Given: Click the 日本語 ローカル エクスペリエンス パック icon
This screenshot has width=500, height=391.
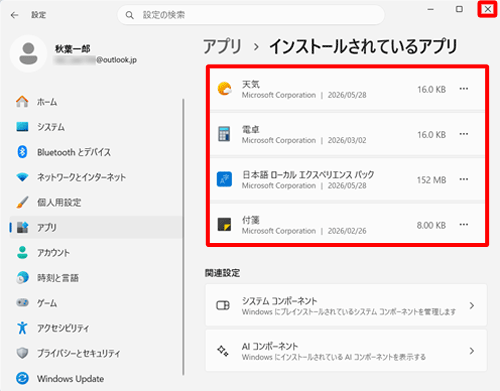Looking at the screenshot, I should pos(224,179).
